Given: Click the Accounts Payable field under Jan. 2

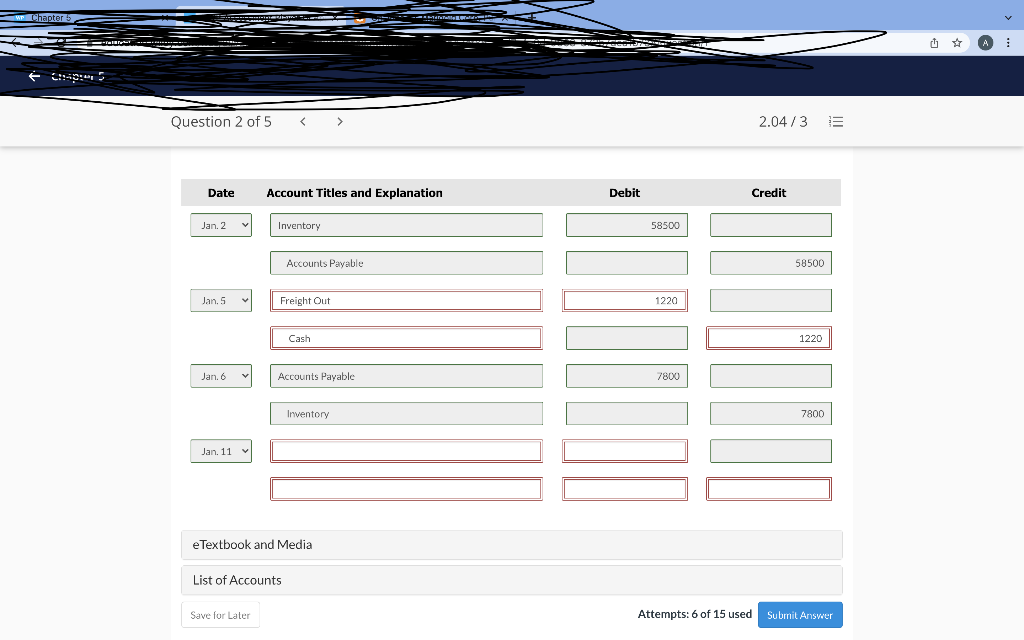Looking at the screenshot, I should pyautogui.click(x=406, y=263).
